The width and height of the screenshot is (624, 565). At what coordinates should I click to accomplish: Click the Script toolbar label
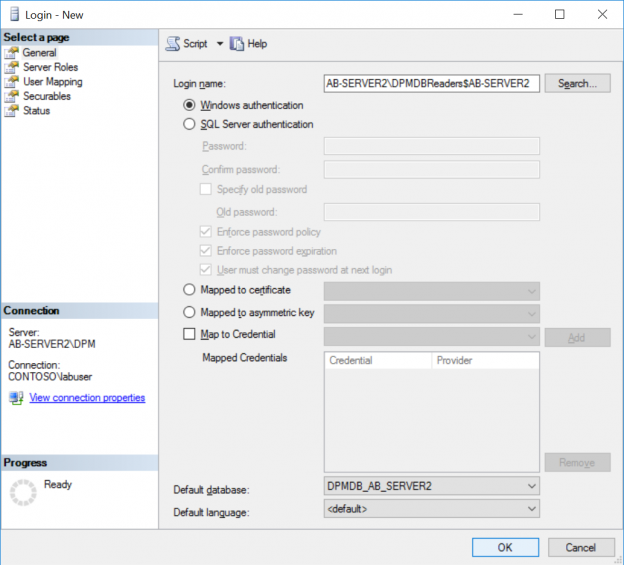click(x=195, y=43)
